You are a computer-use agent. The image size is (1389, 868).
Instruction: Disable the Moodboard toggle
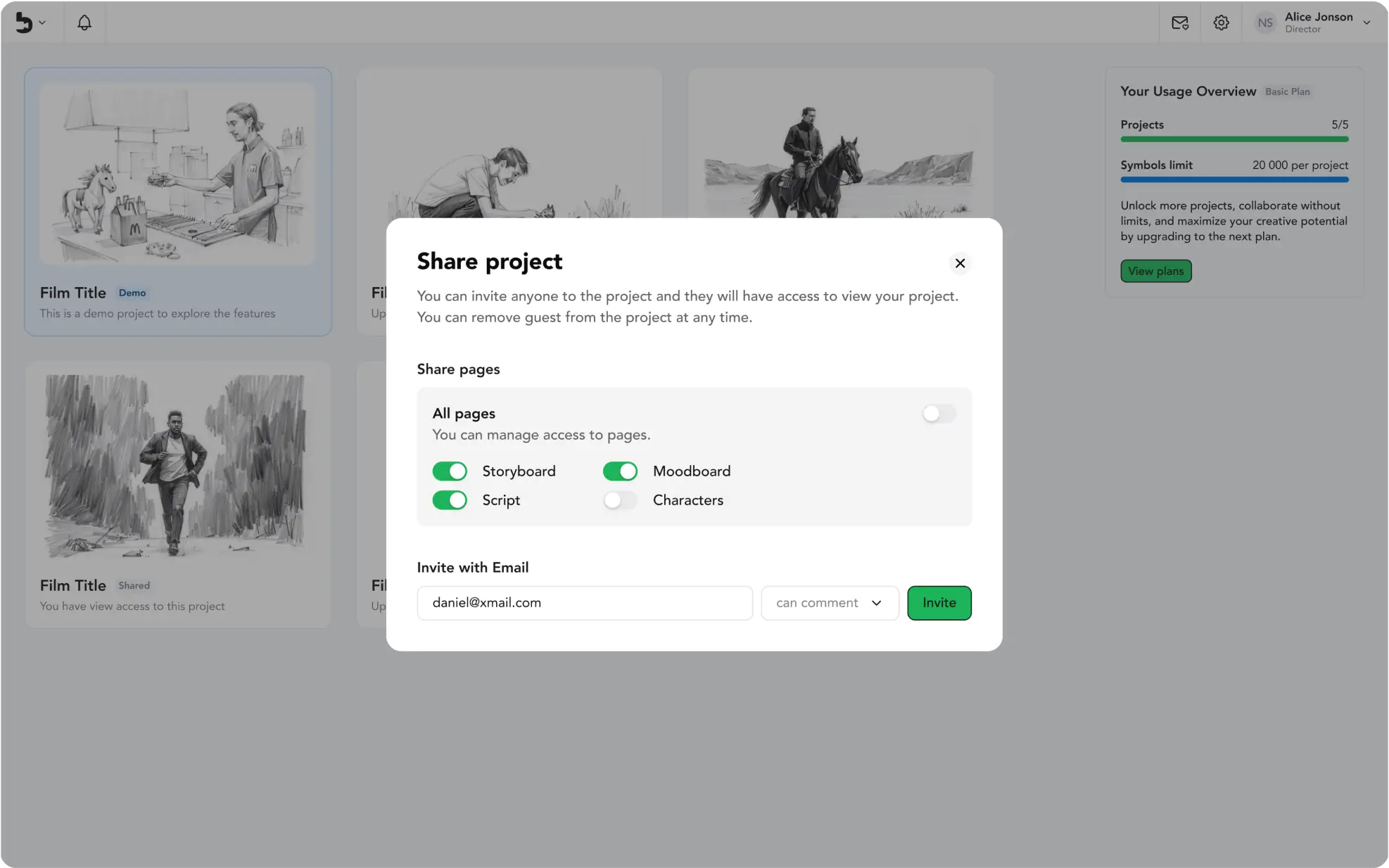pos(620,471)
